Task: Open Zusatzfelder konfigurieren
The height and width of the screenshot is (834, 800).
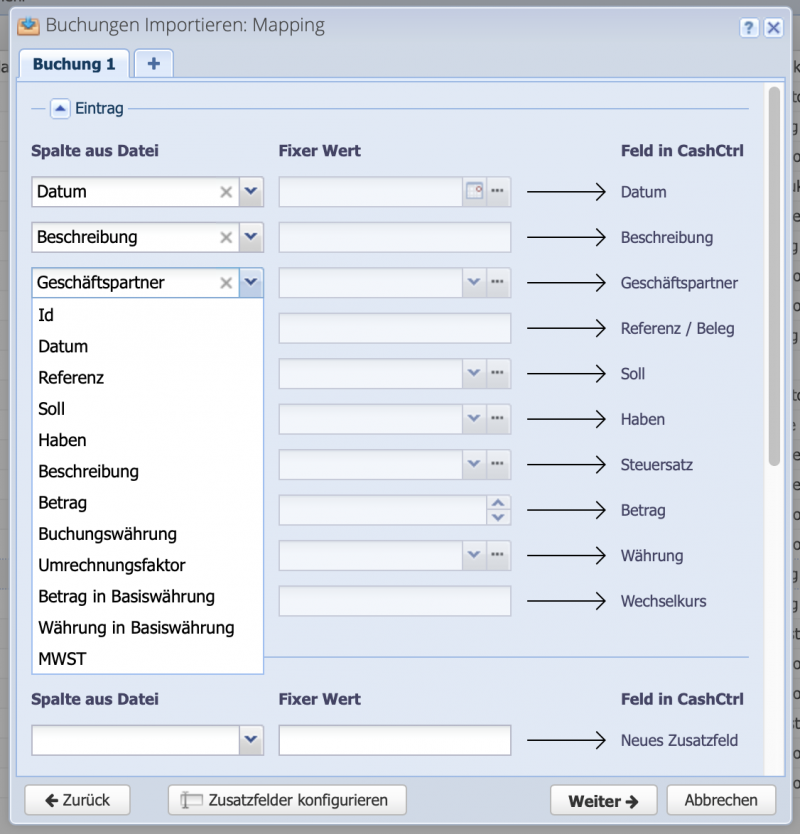Action: (x=286, y=800)
